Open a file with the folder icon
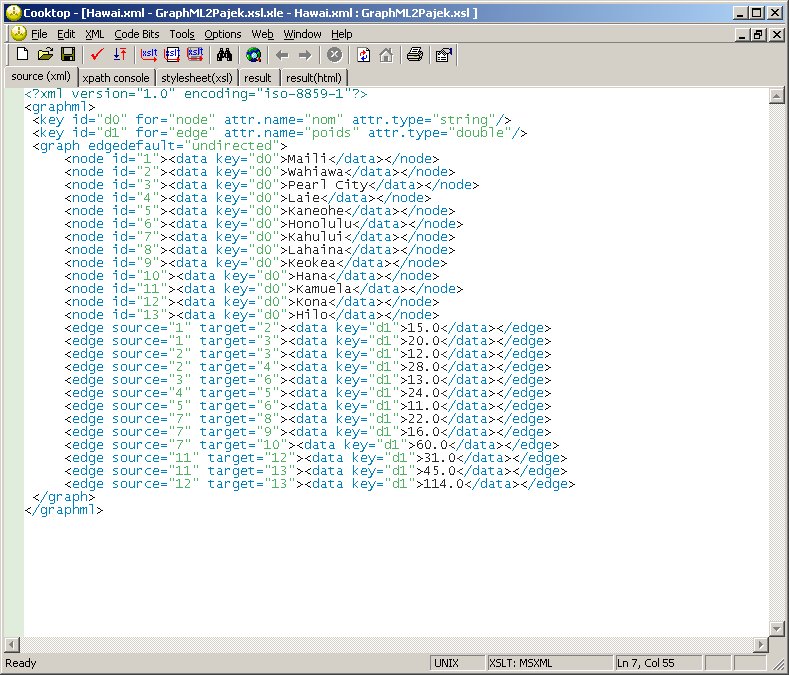The image size is (789, 675). [46, 55]
